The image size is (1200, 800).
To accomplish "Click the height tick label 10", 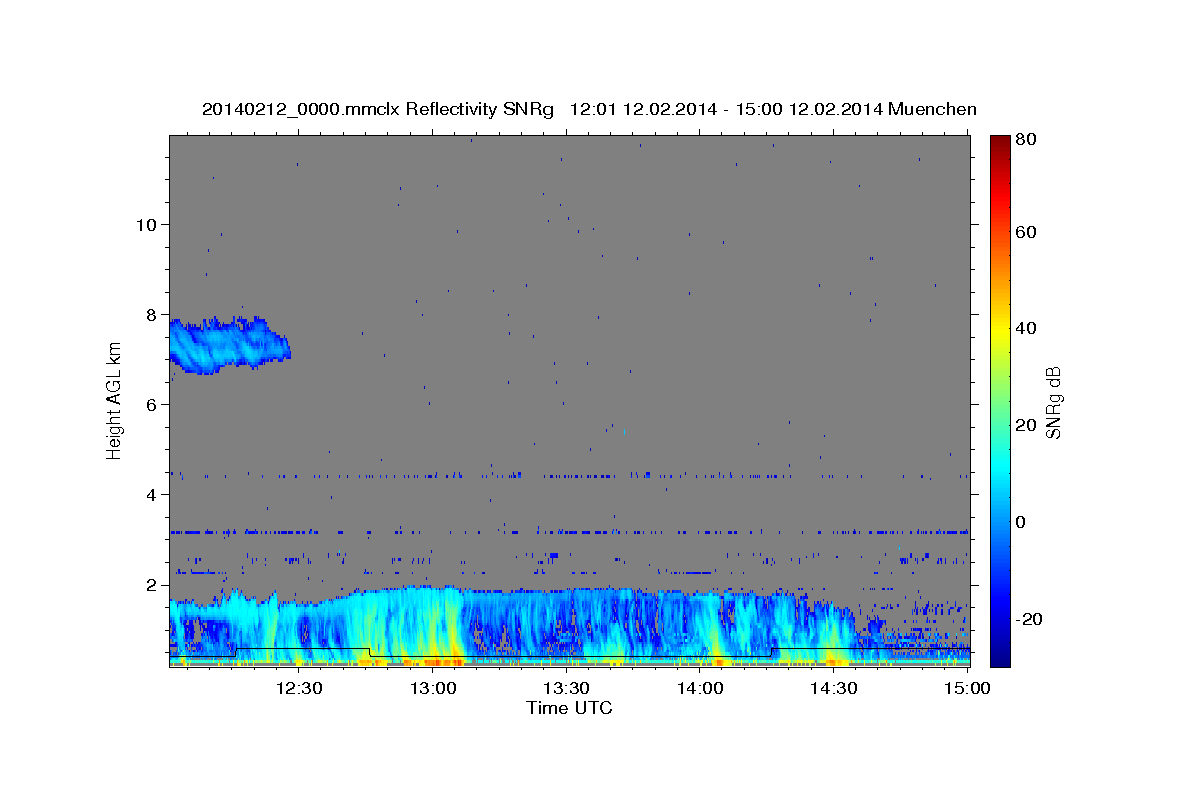I will click(x=149, y=224).
